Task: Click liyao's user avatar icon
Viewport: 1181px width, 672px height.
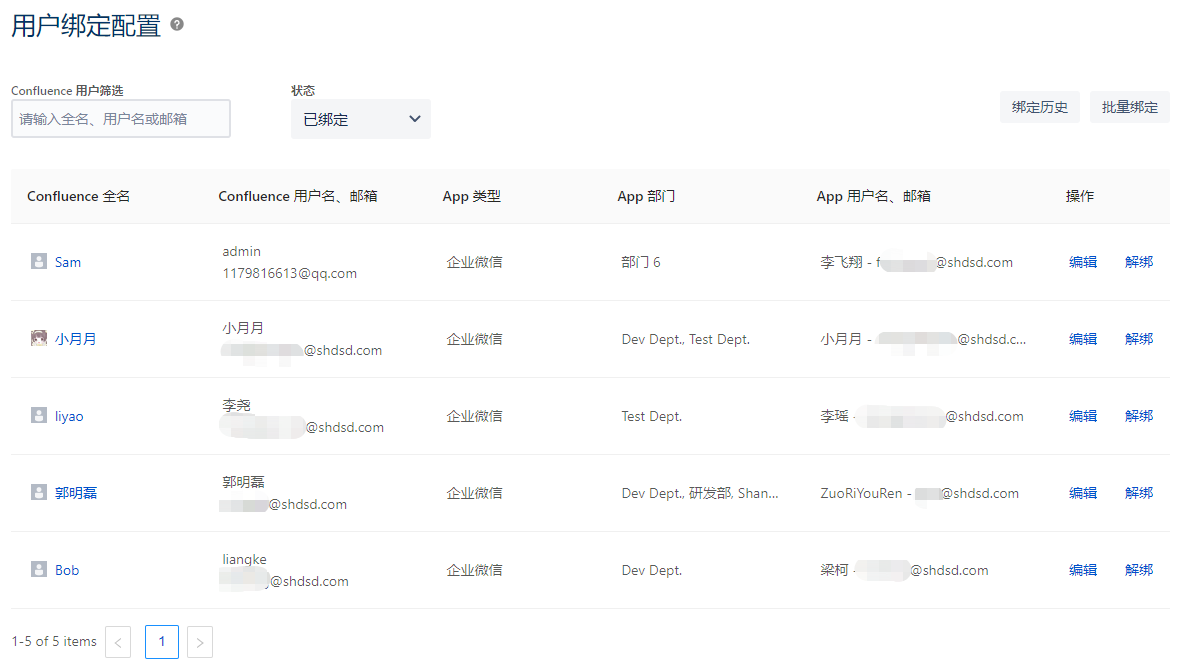Action: click(x=39, y=416)
